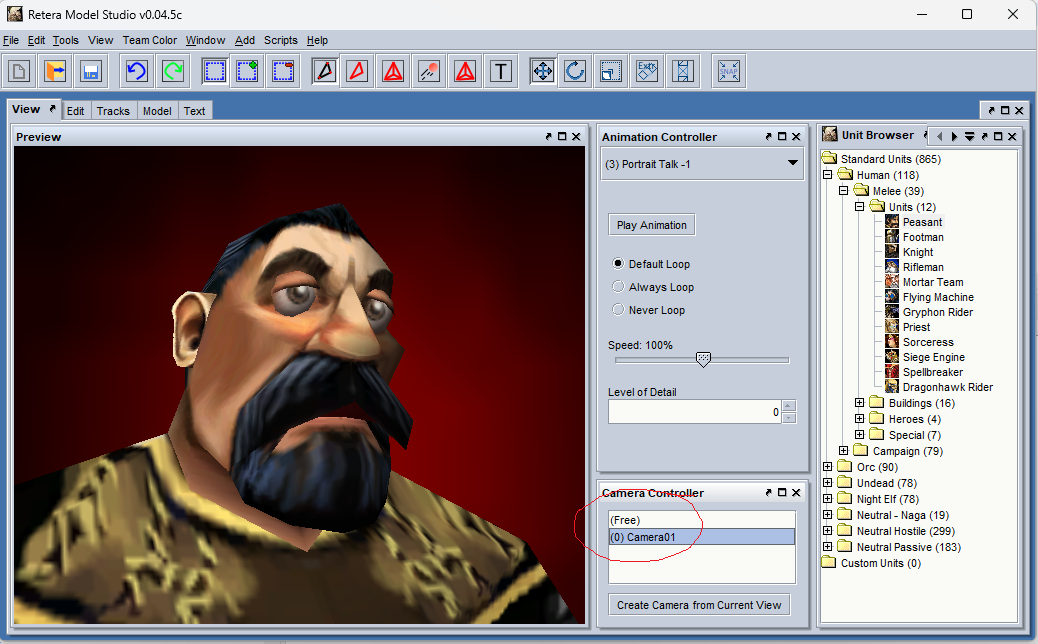Click the Play Animation button

tap(652, 225)
